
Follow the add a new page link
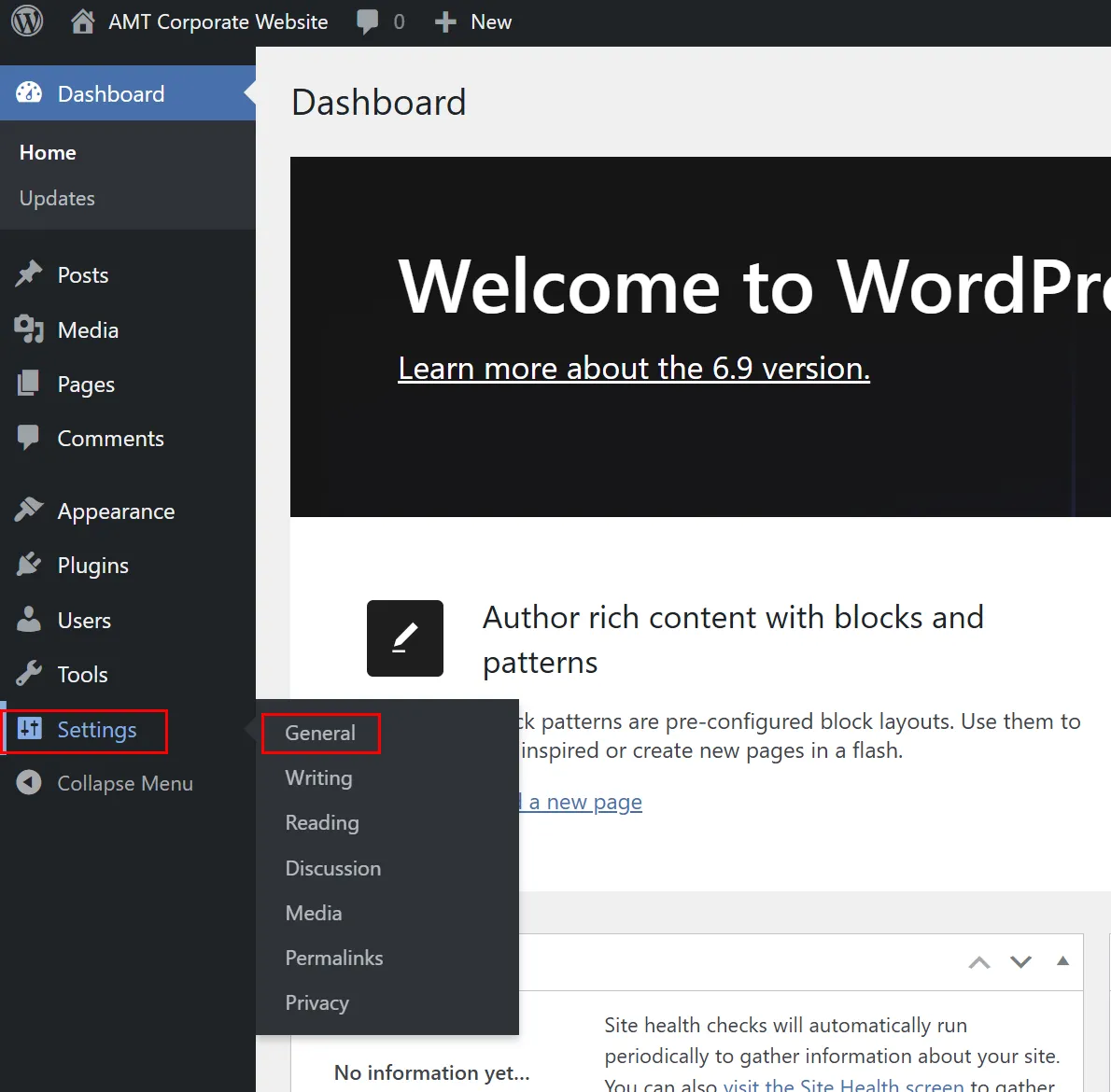click(584, 803)
